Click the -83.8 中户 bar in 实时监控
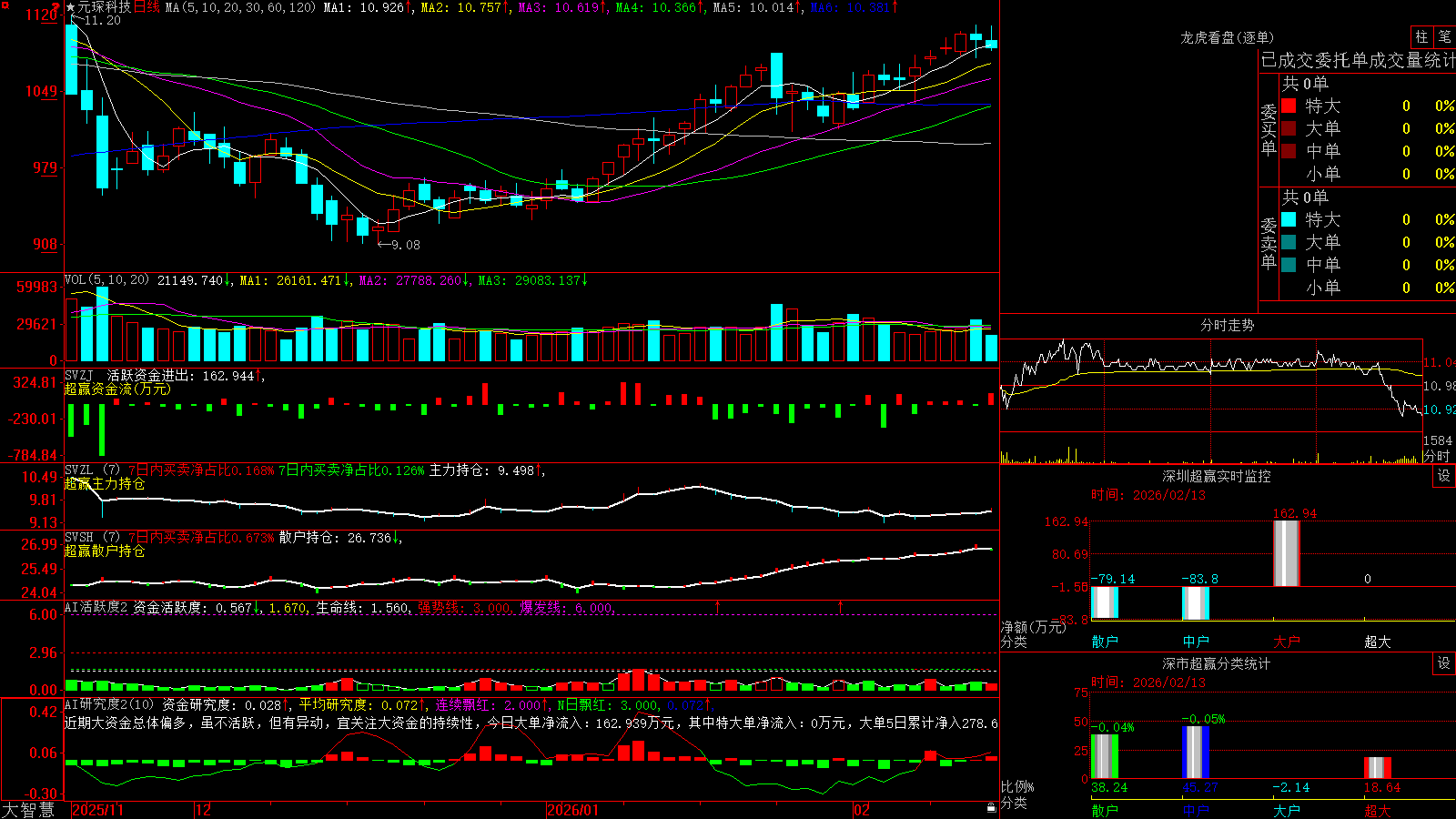The height and width of the screenshot is (819, 1456). pos(1196,603)
